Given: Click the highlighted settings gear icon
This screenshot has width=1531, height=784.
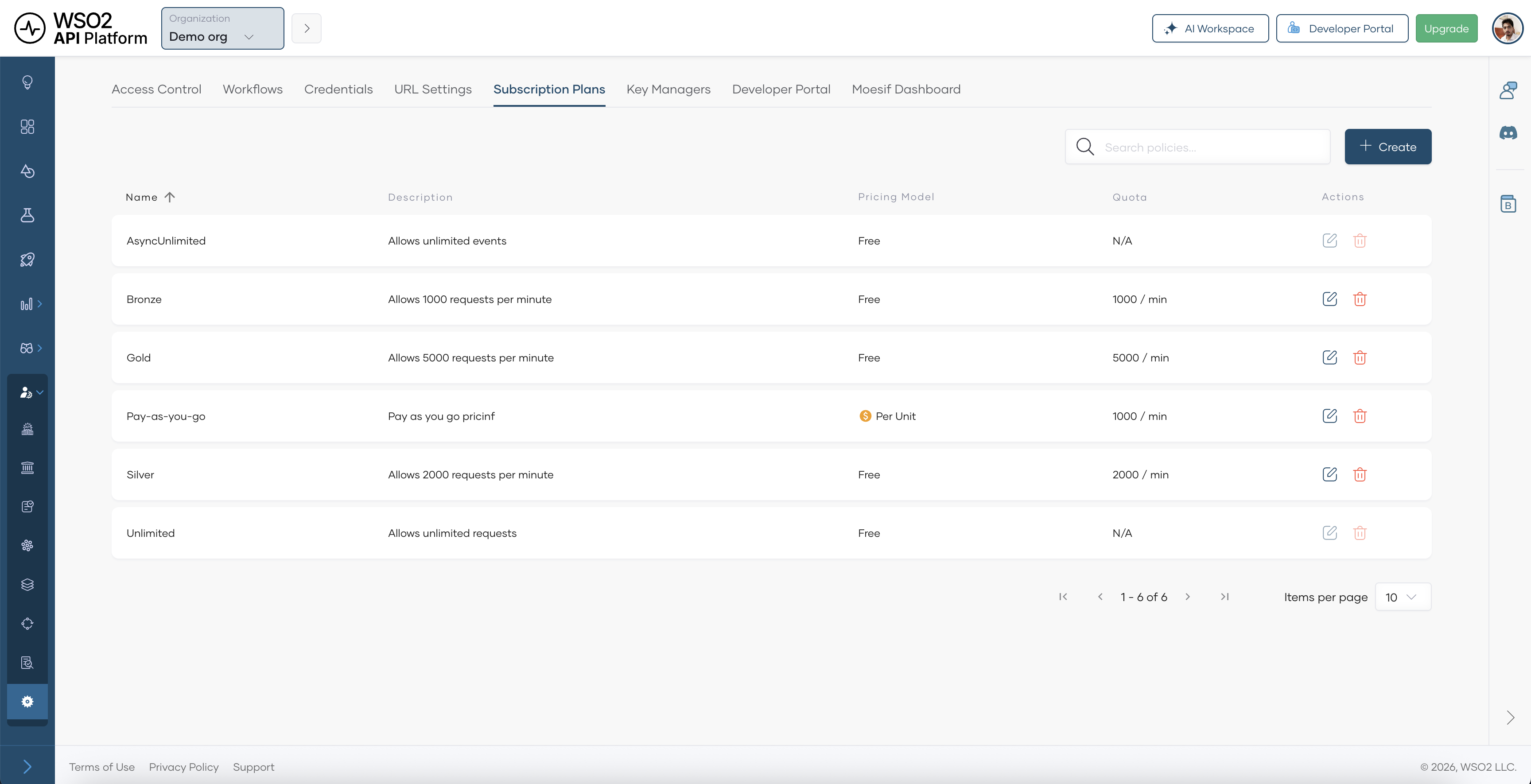Looking at the screenshot, I should pyautogui.click(x=27, y=701).
